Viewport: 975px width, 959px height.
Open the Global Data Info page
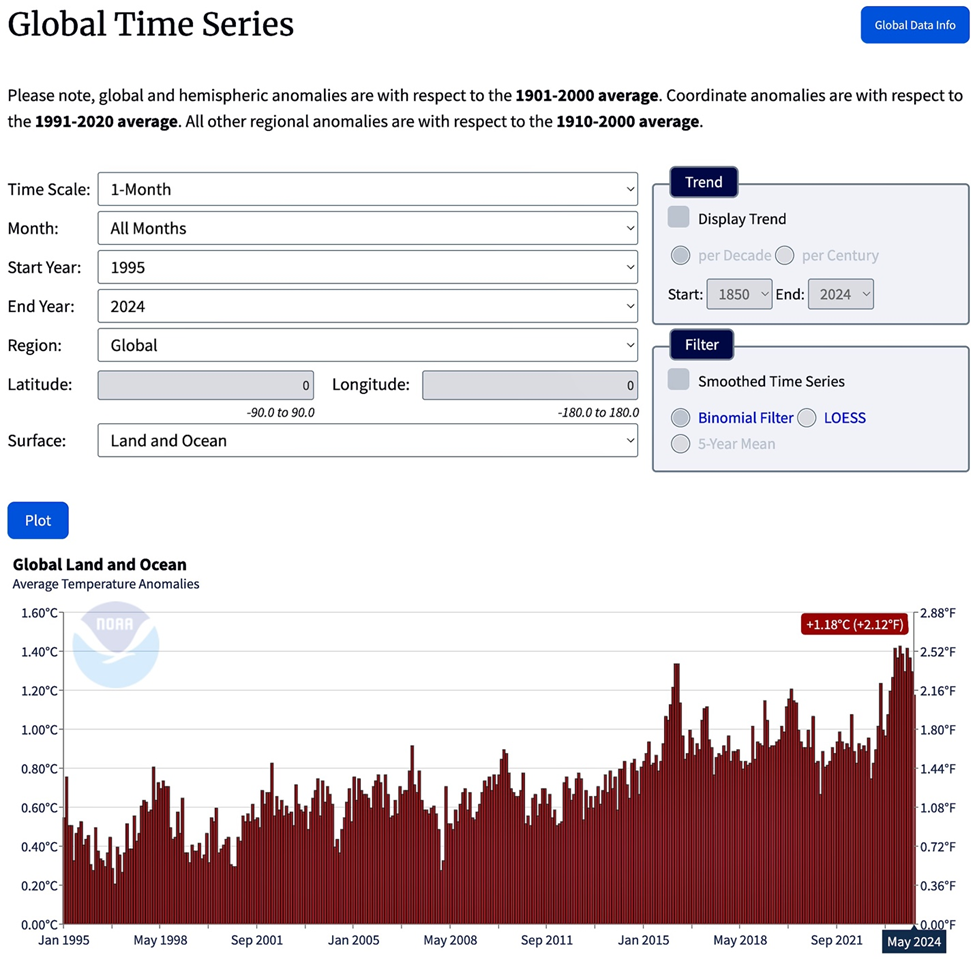914,25
